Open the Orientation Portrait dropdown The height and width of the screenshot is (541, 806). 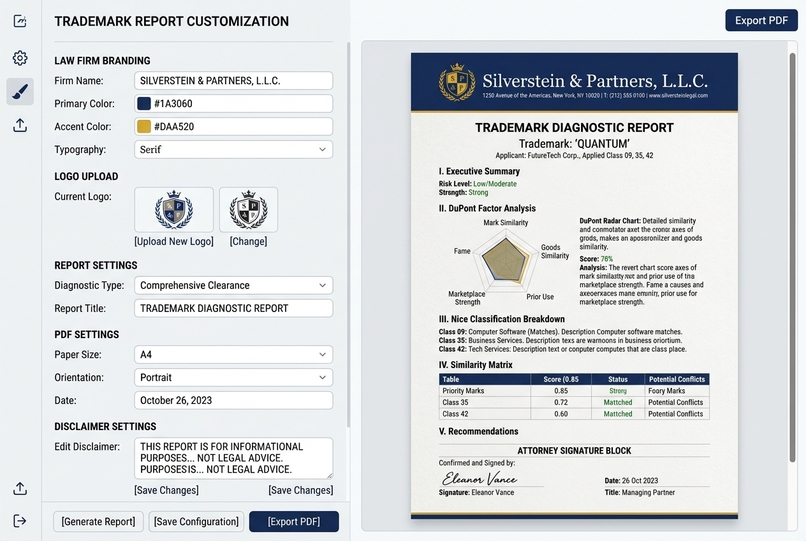pos(233,377)
